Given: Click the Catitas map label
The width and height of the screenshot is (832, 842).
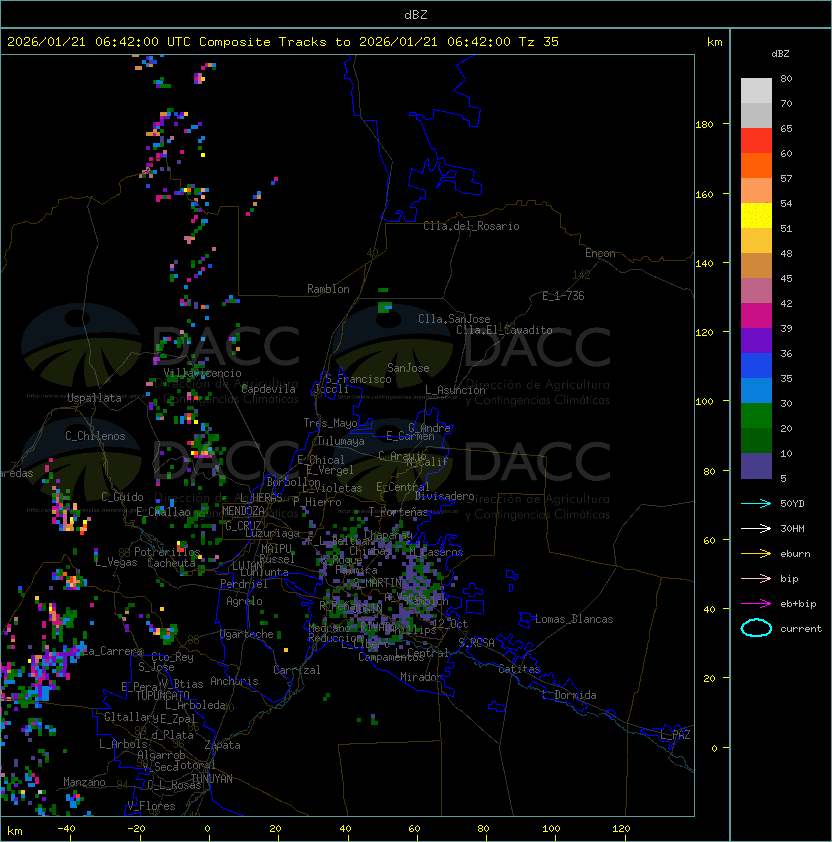Looking at the screenshot, I should pyautogui.click(x=519, y=669).
